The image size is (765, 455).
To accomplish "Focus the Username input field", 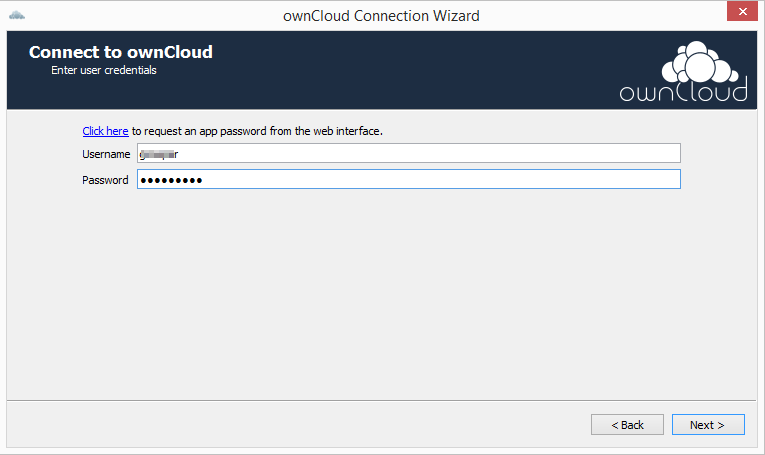I will tap(409, 154).
